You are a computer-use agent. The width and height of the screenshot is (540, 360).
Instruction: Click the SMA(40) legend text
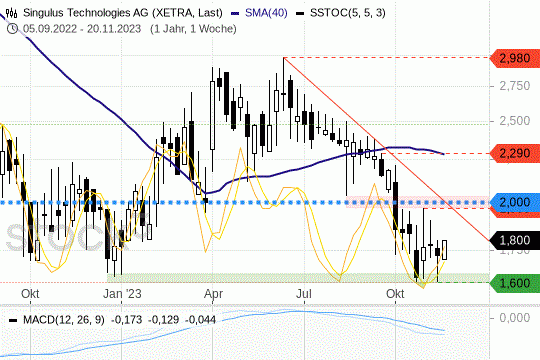(266, 13)
